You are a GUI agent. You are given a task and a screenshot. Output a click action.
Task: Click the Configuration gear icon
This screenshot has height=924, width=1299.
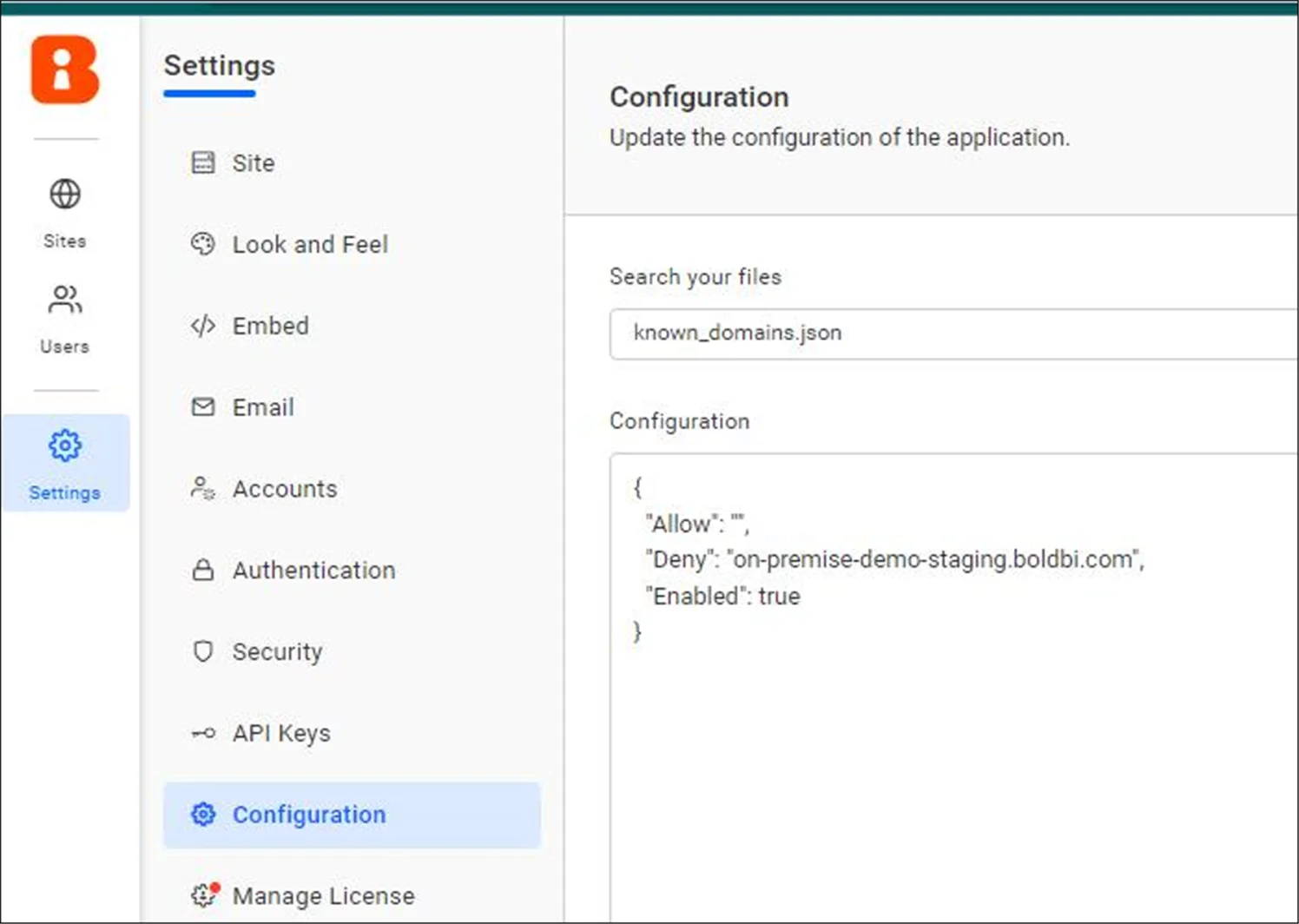[x=203, y=814]
